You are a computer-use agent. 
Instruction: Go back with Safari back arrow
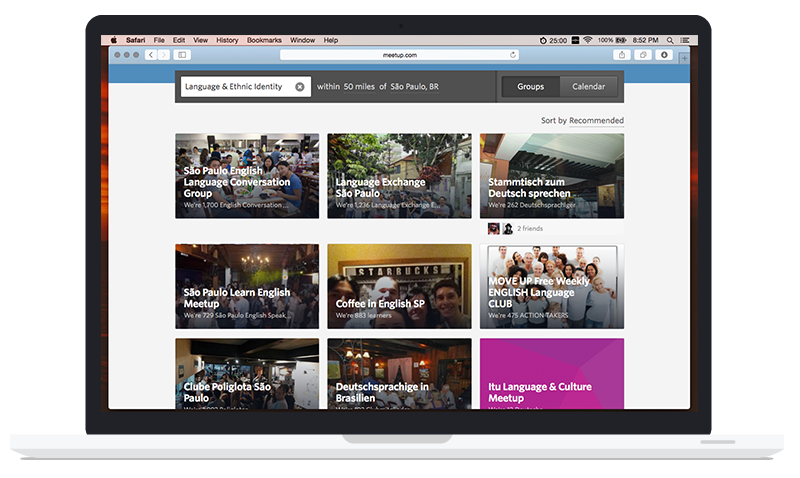pos(151,55)
